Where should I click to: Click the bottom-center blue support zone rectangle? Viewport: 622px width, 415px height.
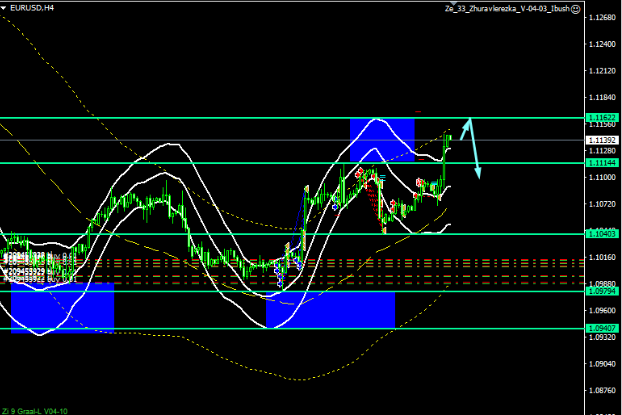pos(330,309)
